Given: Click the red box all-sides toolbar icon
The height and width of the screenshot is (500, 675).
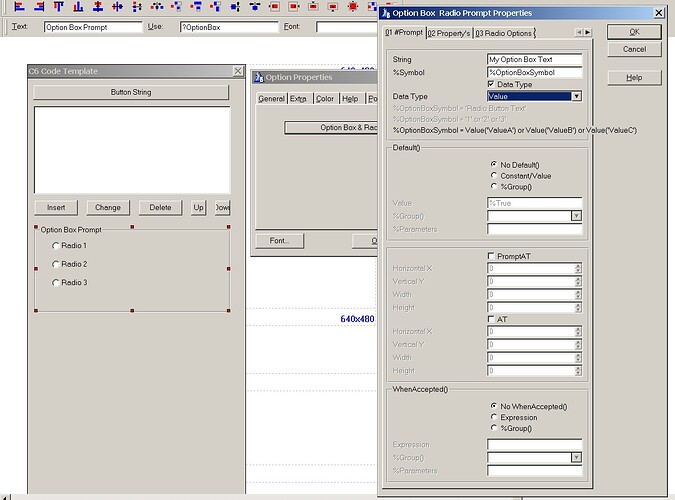Looking at the screenshot, I should tap(353, 6).
